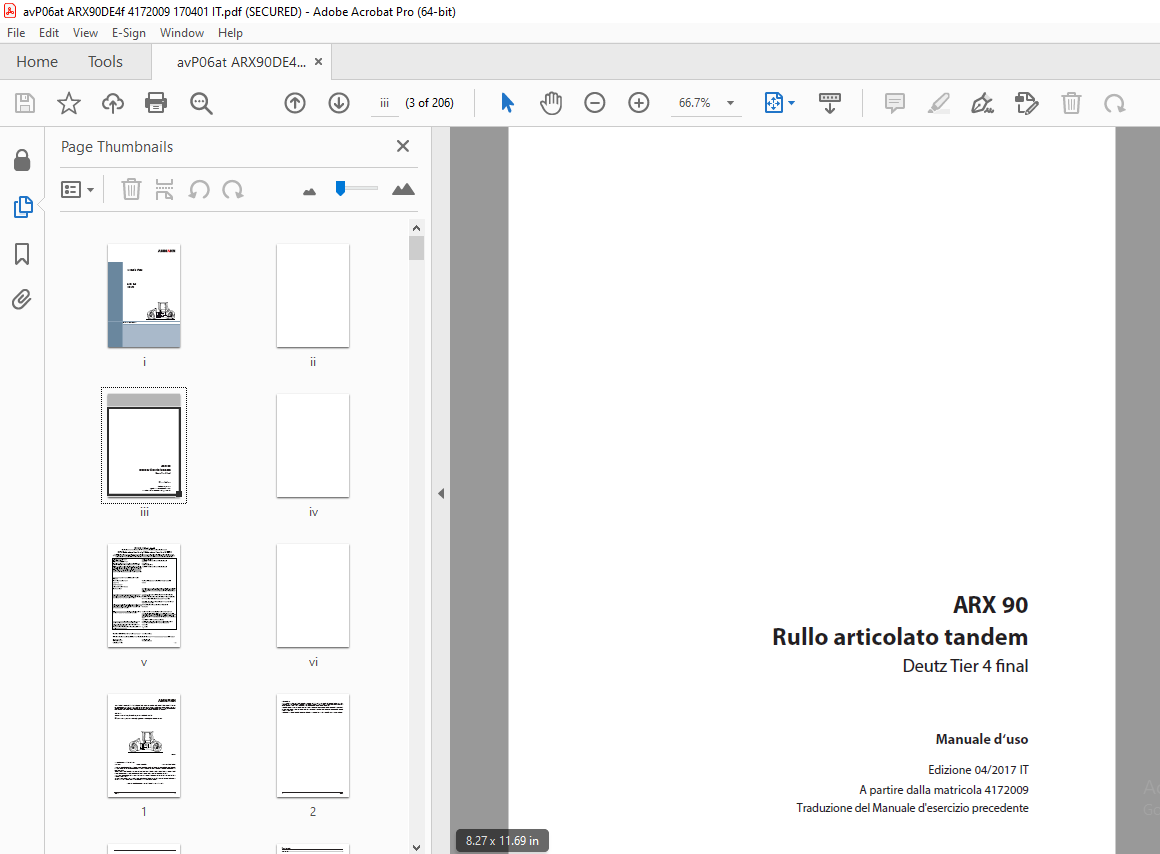
Task: Select the page iii thumbnail
Action: click(144, 446)
